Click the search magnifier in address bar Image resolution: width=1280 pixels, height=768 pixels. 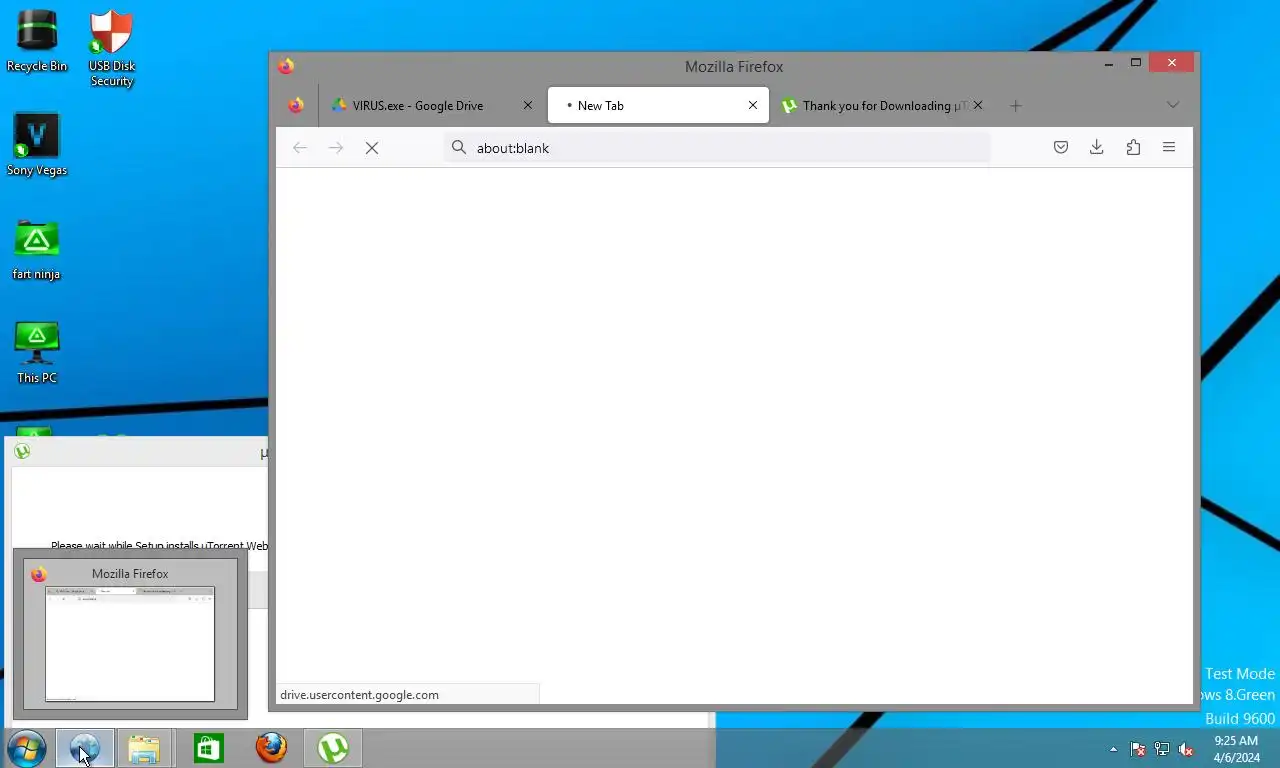459,148
